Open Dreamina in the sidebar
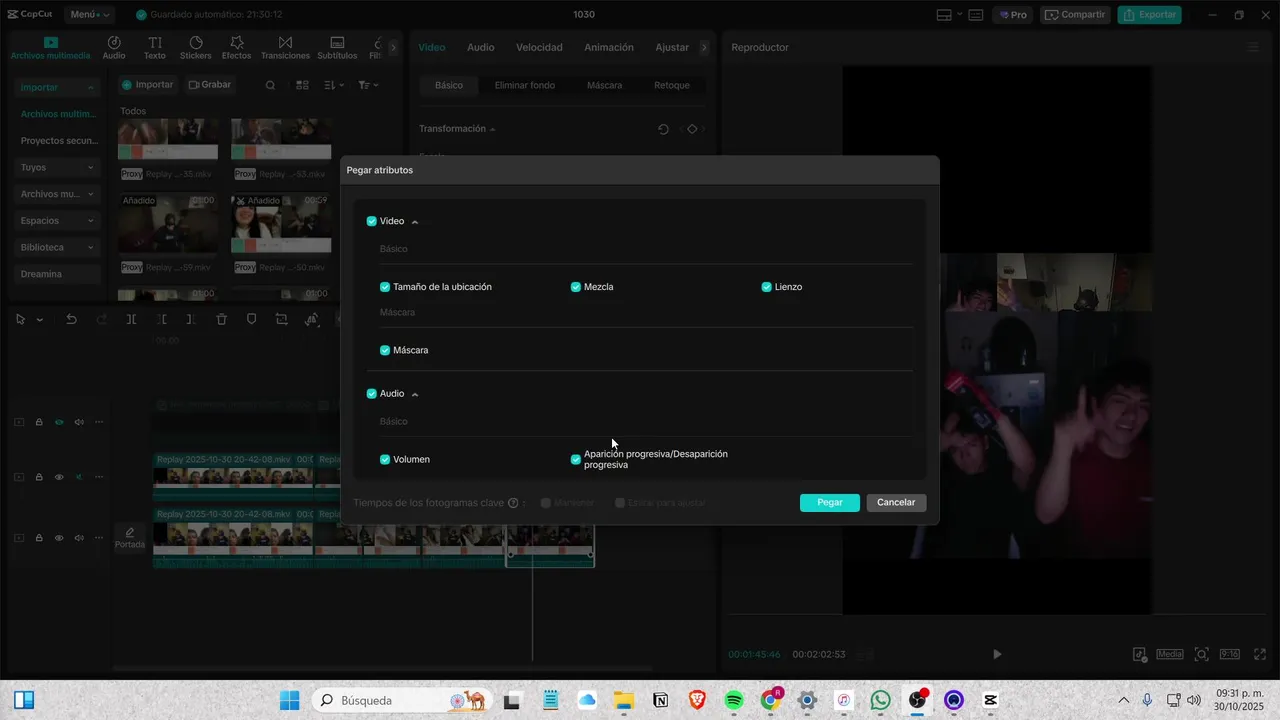 [58, 274]
